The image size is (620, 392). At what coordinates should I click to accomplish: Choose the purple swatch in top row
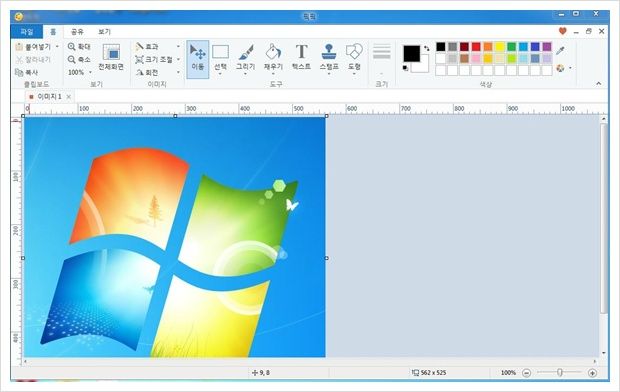(547, 47)
